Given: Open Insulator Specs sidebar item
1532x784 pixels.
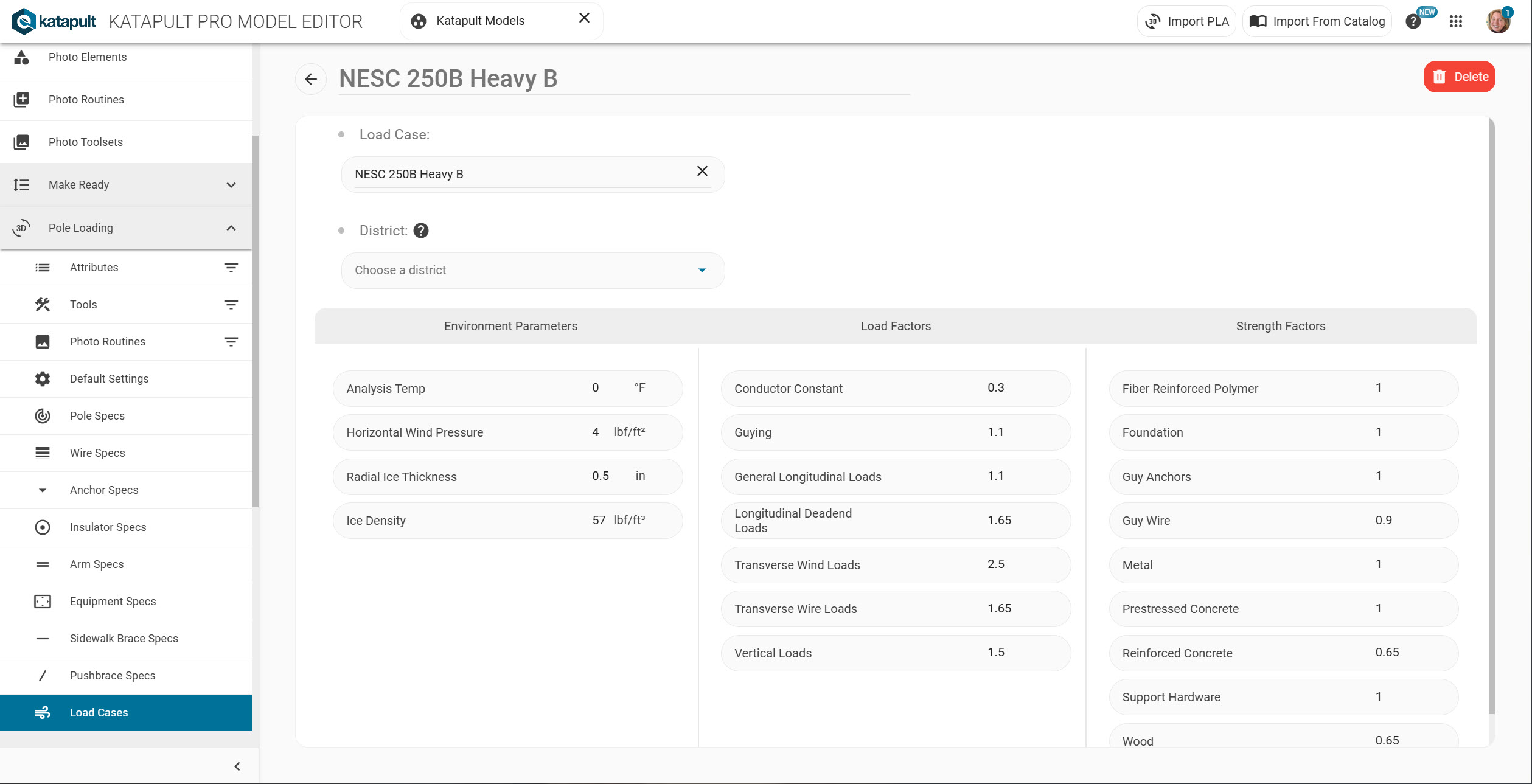Looking at the screenshot, I should pos(108,527).
